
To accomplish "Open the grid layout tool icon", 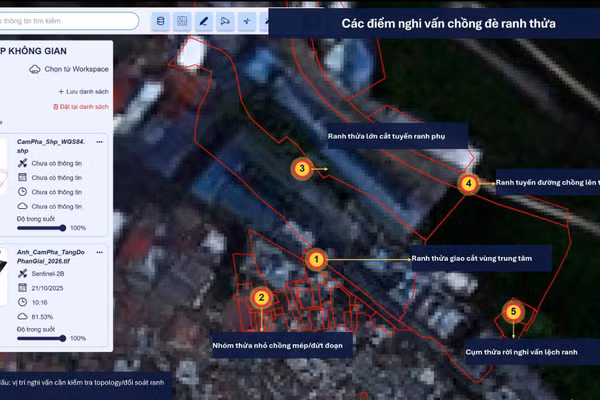I will pyautogui.click(x=182, y=21).
